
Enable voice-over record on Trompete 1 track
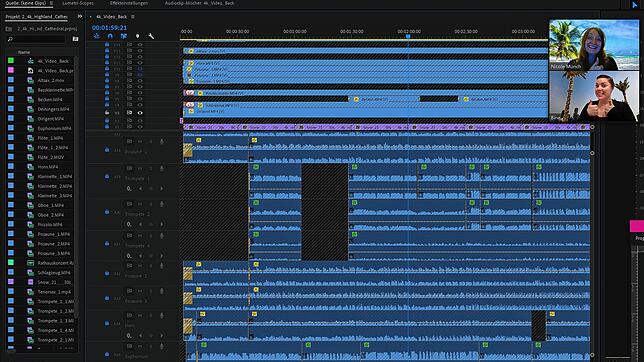[x=162, y=168]
